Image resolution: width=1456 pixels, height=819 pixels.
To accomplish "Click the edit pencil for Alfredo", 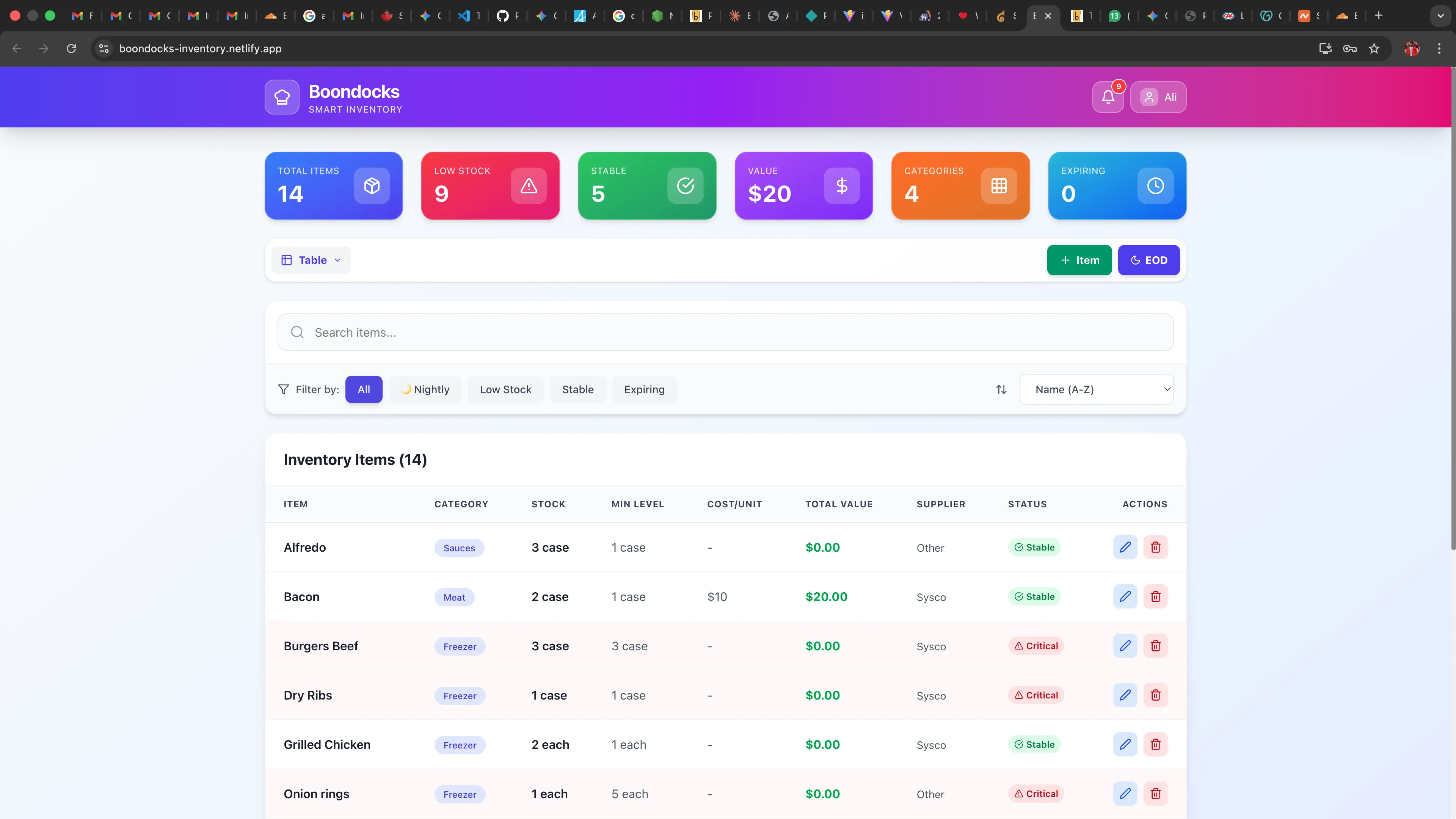I will point(1125,547).
